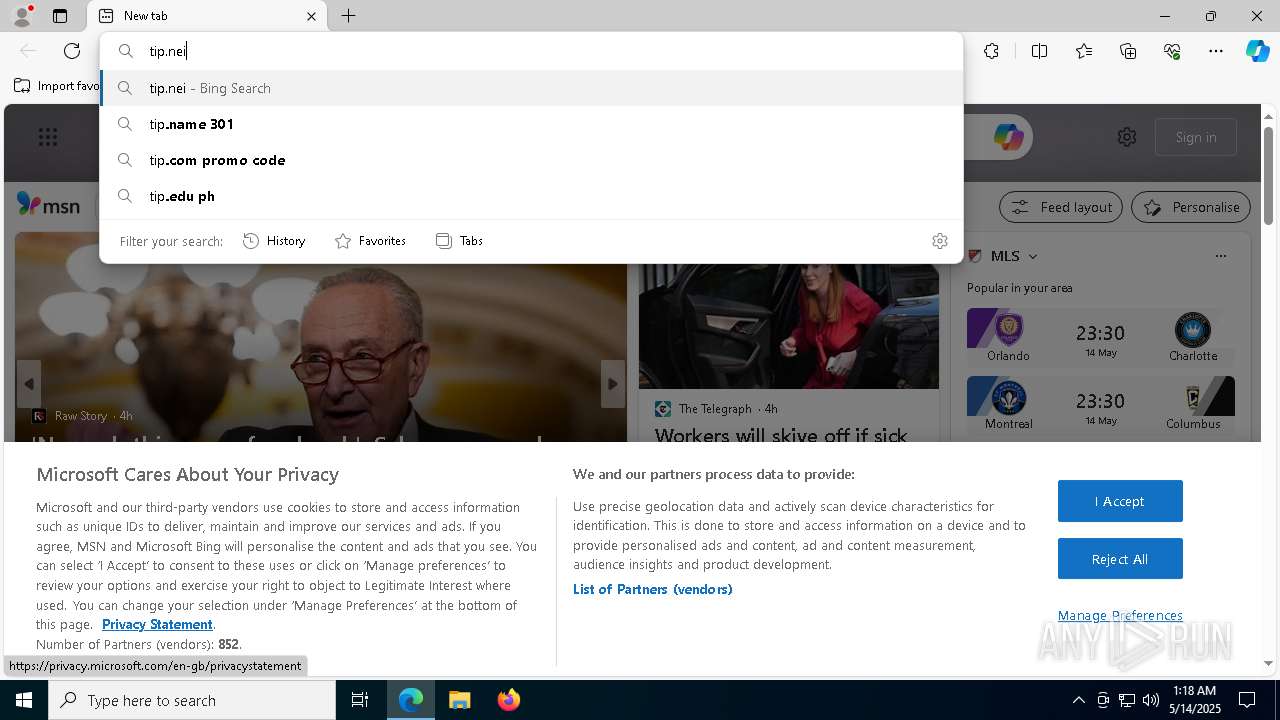Open Browser essentials heart icon
1280x720 pixels.
click(x=1172, y=51)
